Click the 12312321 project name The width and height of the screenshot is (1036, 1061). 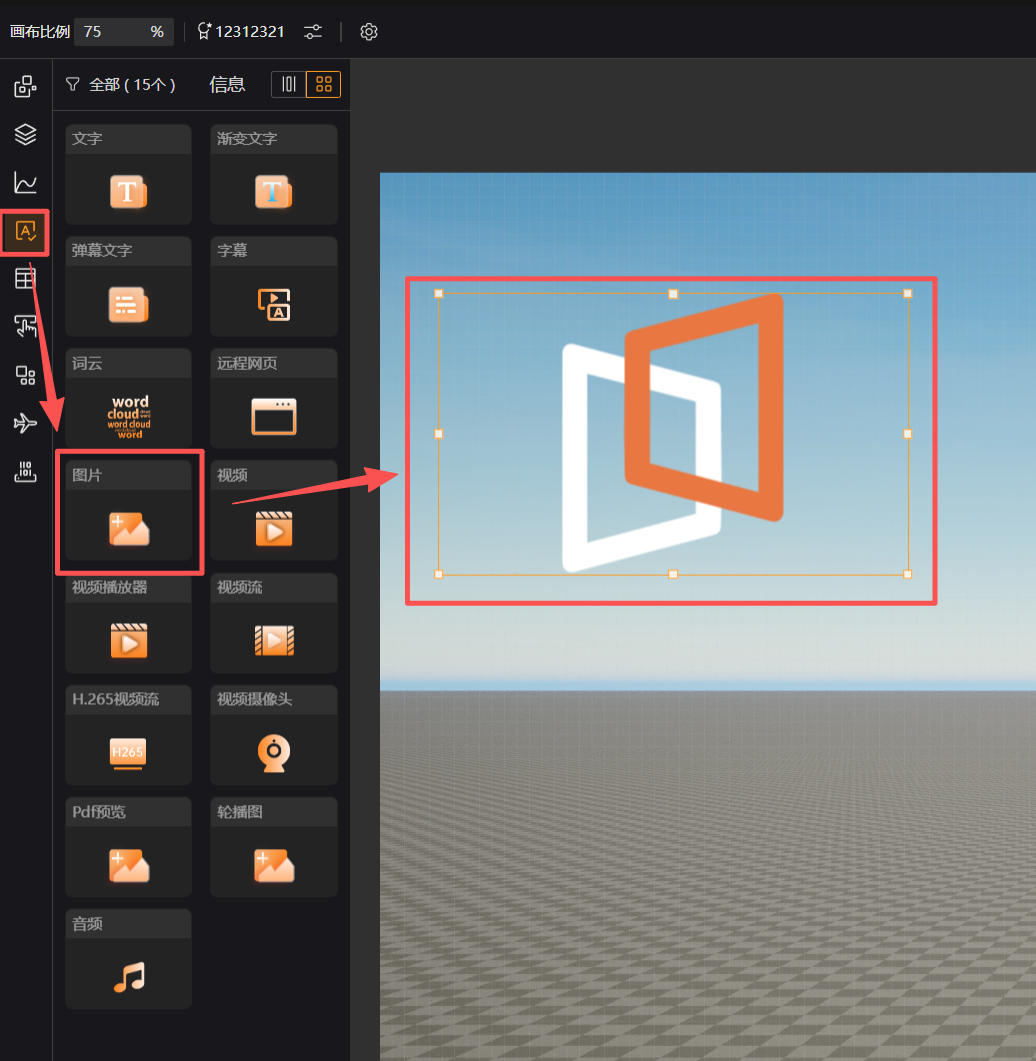click(x=250, y=32)
